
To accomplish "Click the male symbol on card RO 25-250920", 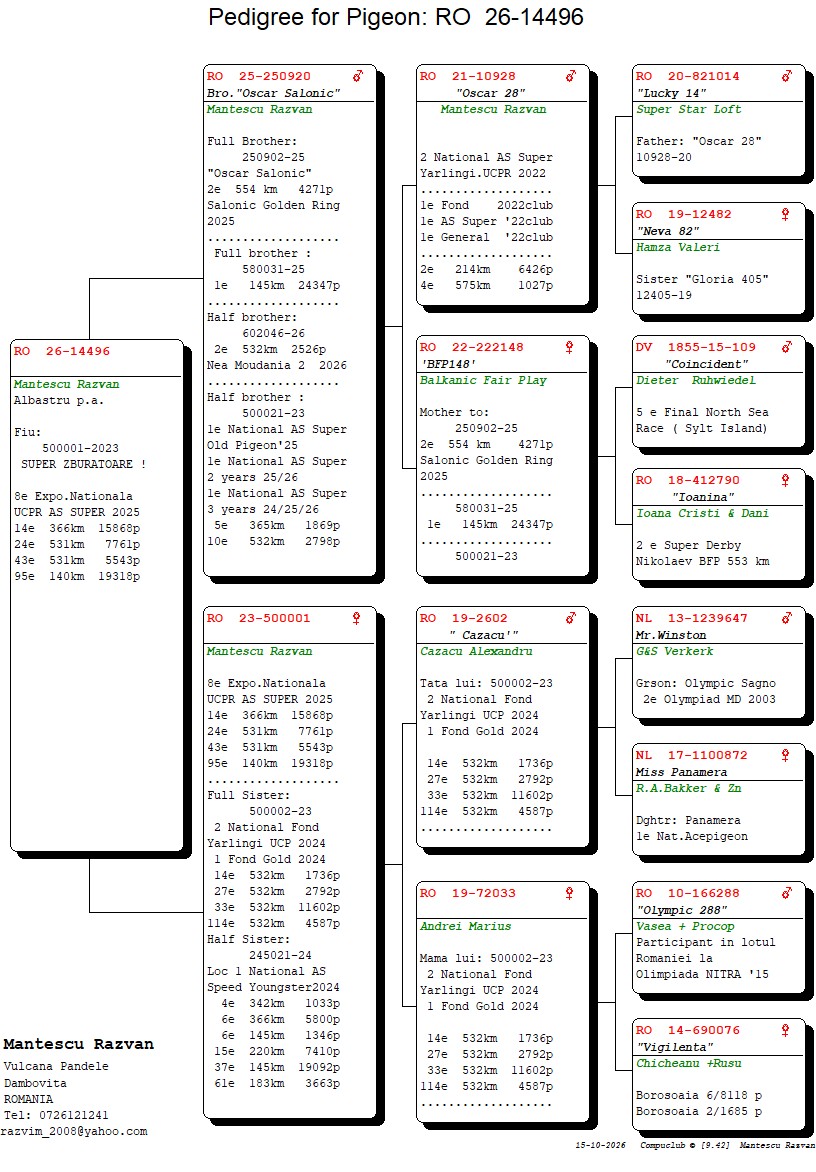I will tap(358, 75).
